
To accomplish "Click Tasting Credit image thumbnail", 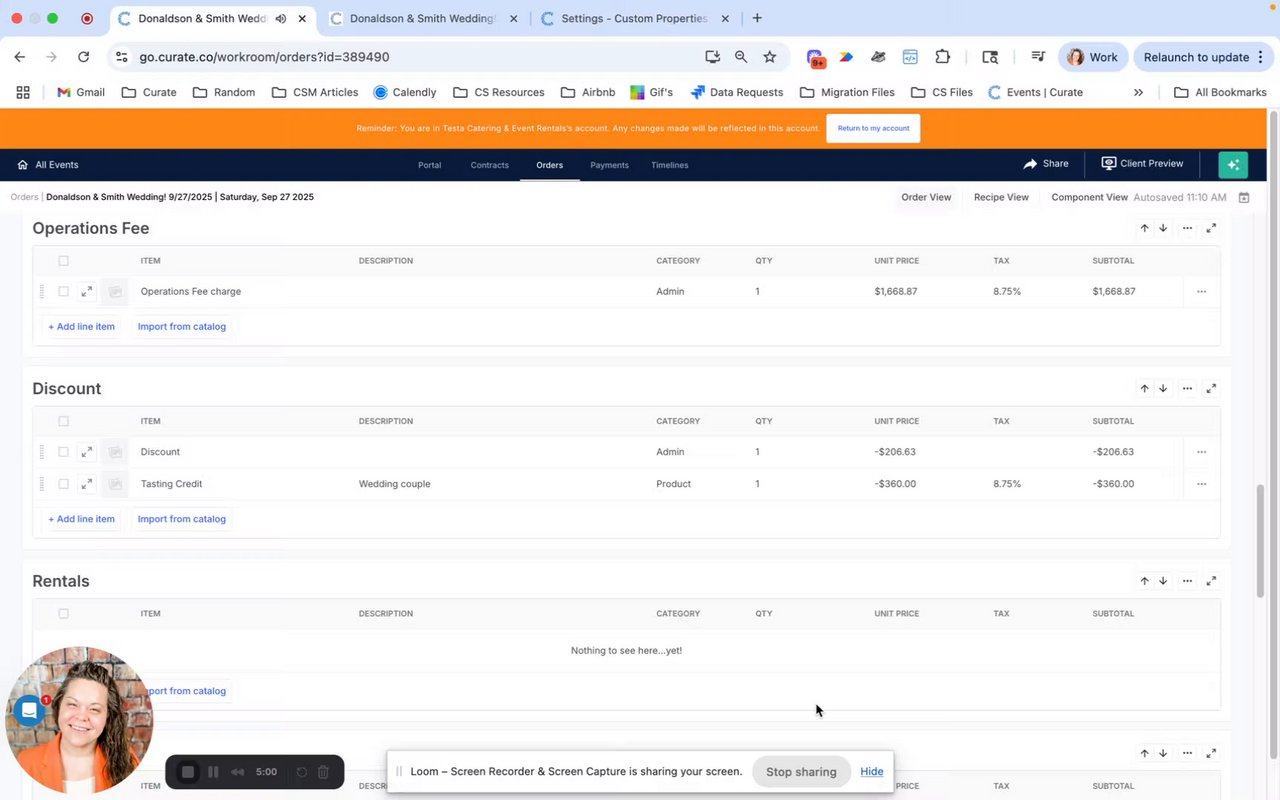I will [115, 484].
